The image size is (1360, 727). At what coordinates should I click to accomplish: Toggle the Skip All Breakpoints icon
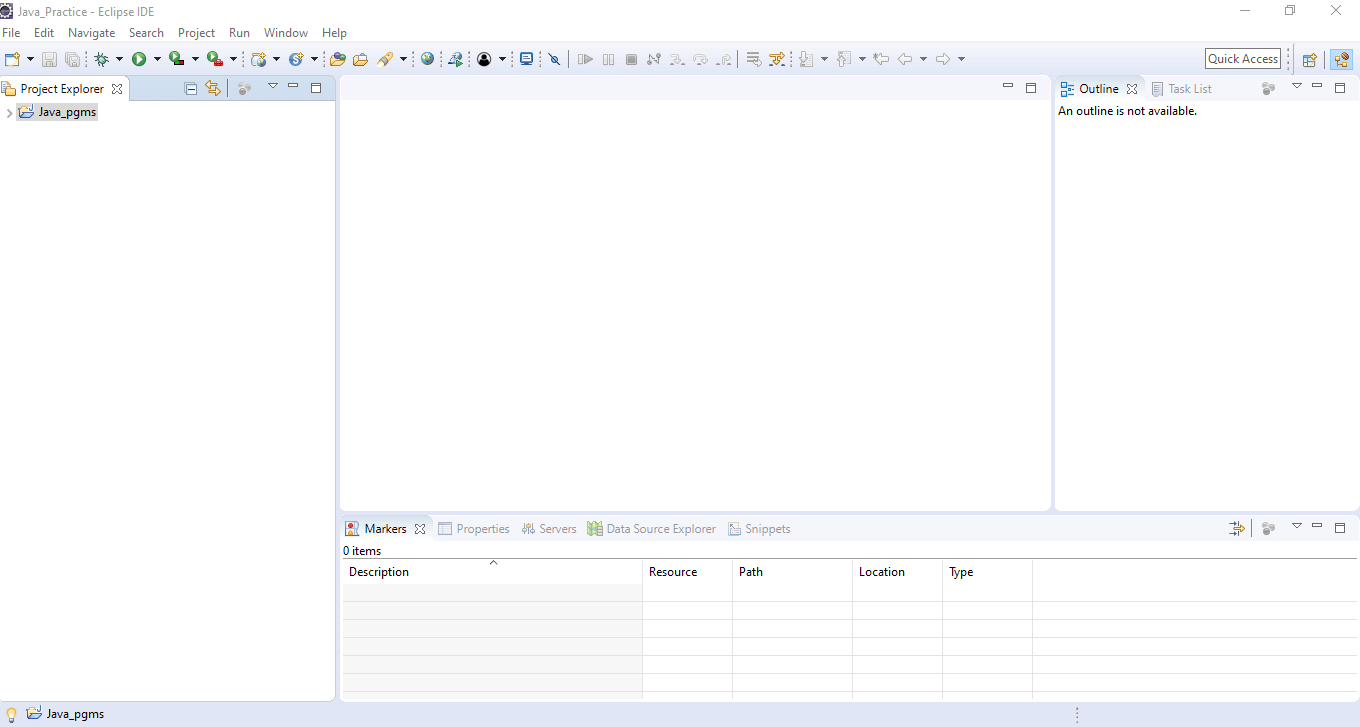tap(554, 59)
